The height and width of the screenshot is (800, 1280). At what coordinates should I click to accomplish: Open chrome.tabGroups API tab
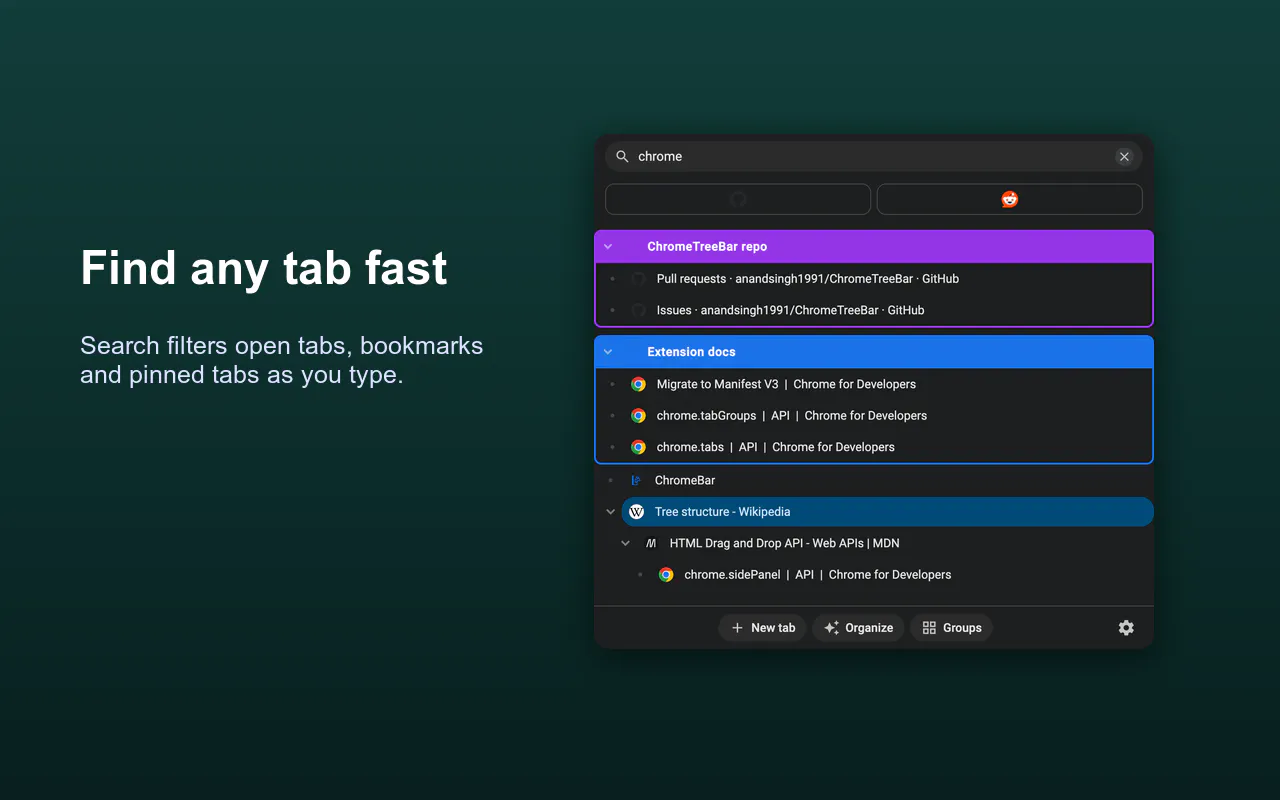pyautogui.click(x=874, y=416)
